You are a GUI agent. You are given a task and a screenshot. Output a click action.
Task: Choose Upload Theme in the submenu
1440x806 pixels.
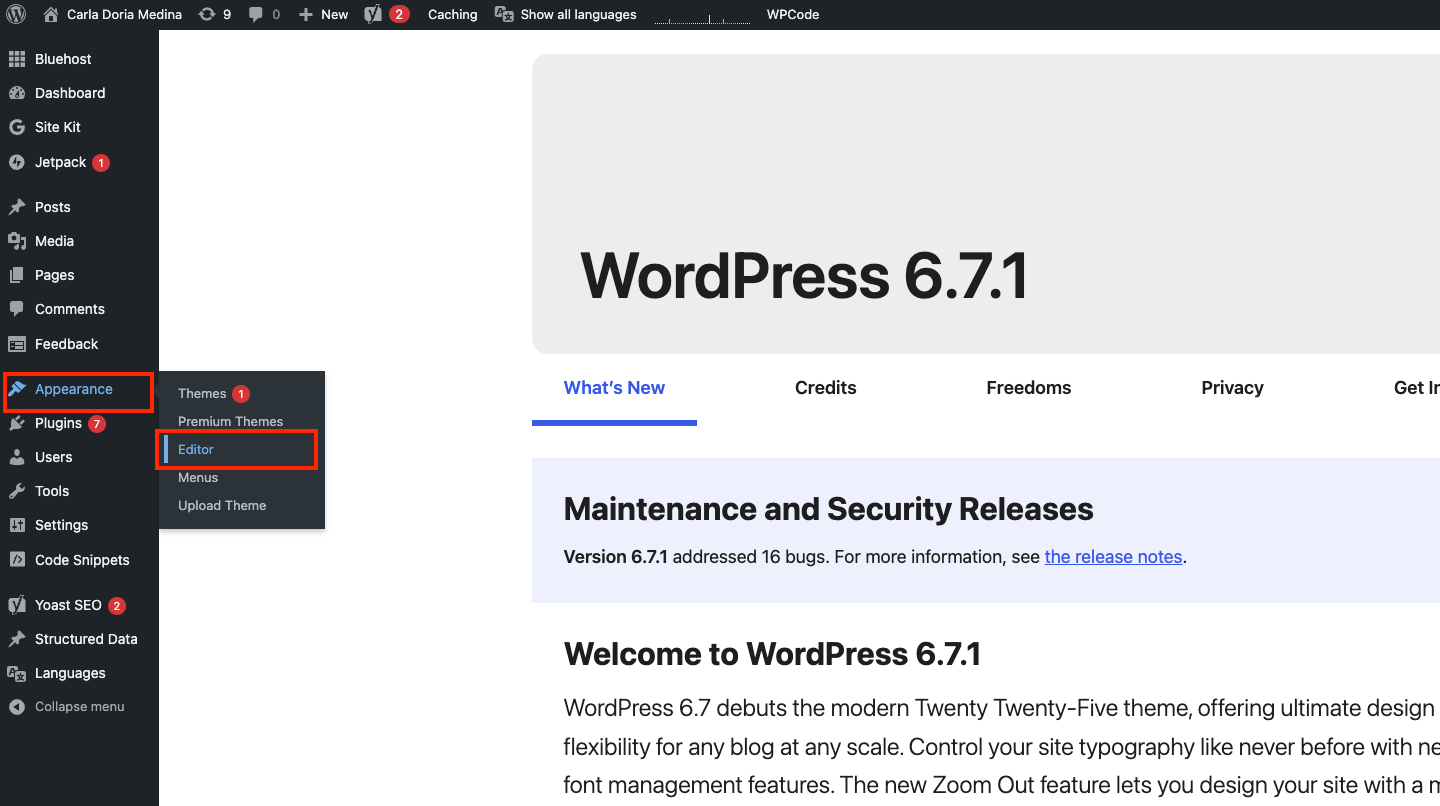pos(222,505)
